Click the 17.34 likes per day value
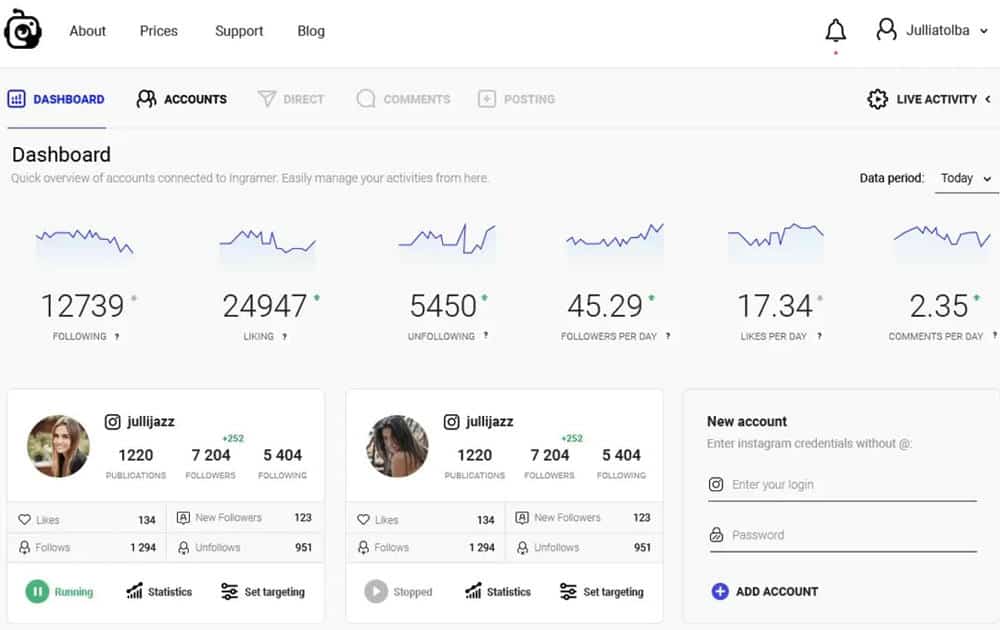The width and height of the screenshot is (1000, 630). point(775,306)
